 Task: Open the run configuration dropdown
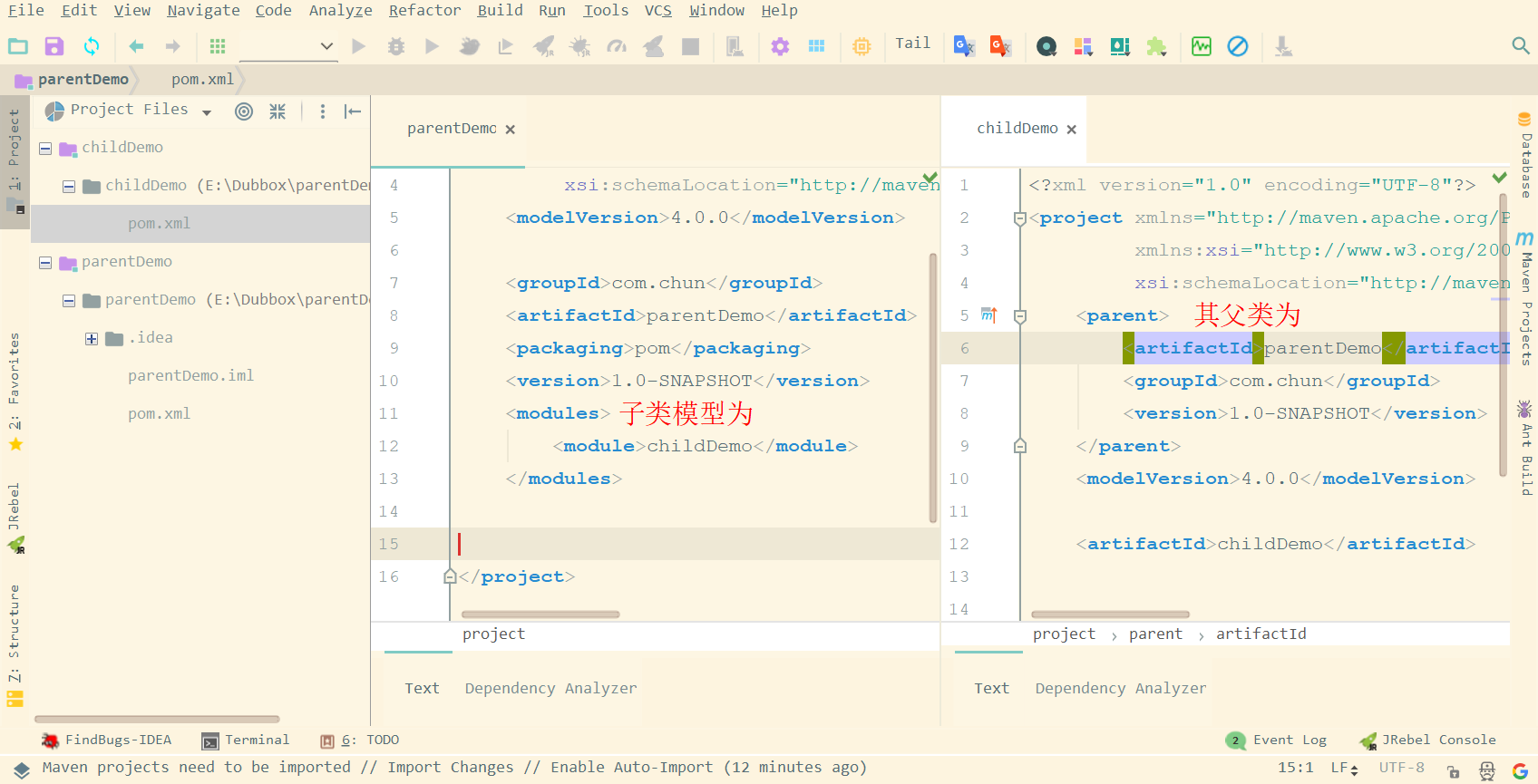coord(289,46)
